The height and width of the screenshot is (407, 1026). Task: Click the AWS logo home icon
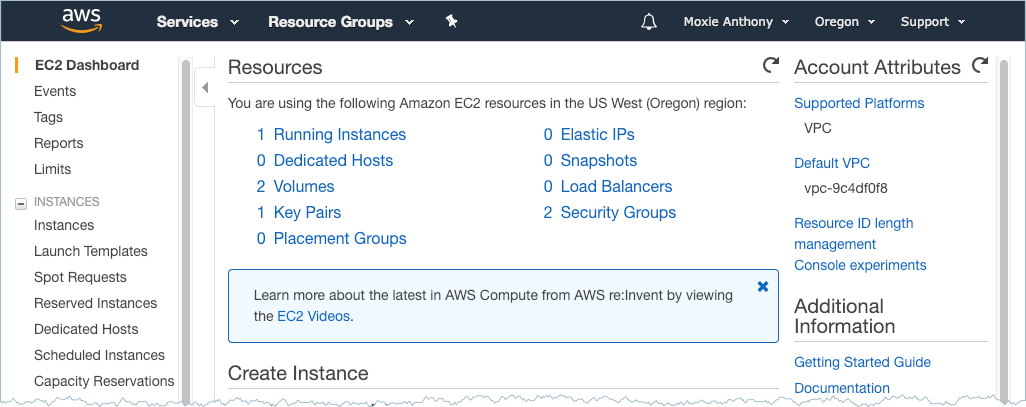pos(81,21)
